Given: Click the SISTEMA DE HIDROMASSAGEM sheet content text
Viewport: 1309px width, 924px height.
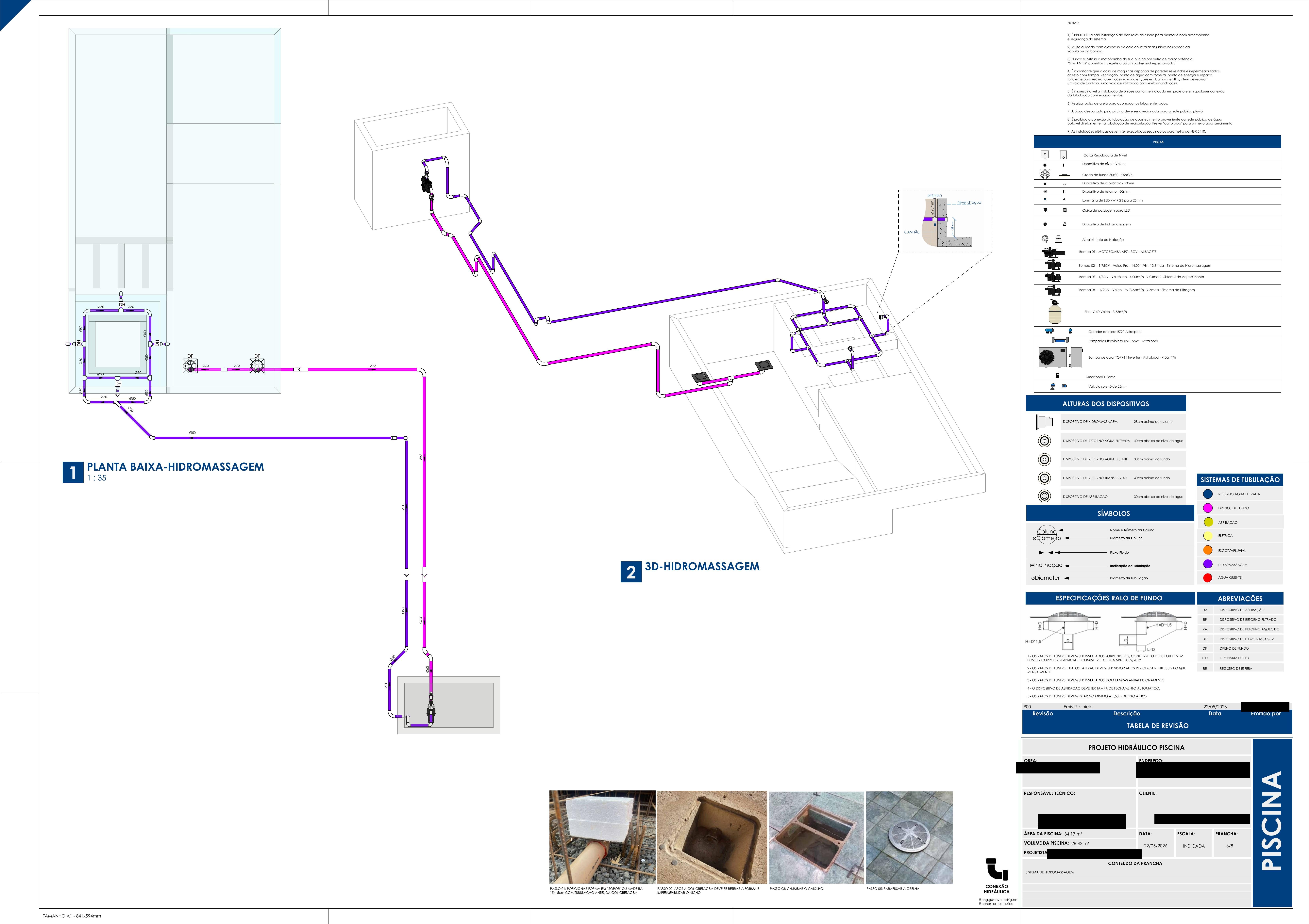Looking at the screenshot, I should point(1050,872).
